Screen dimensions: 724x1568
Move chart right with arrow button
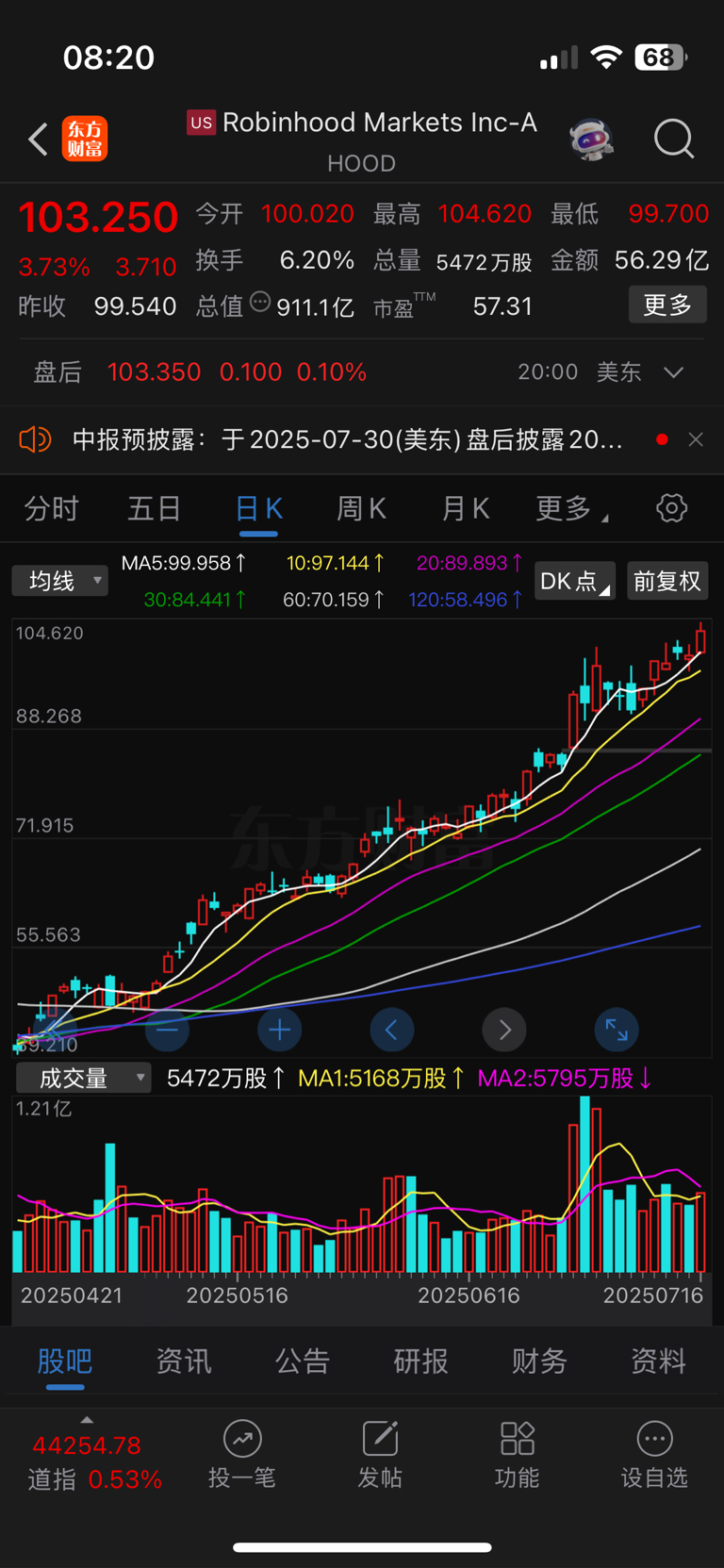tap(504, 1030)
